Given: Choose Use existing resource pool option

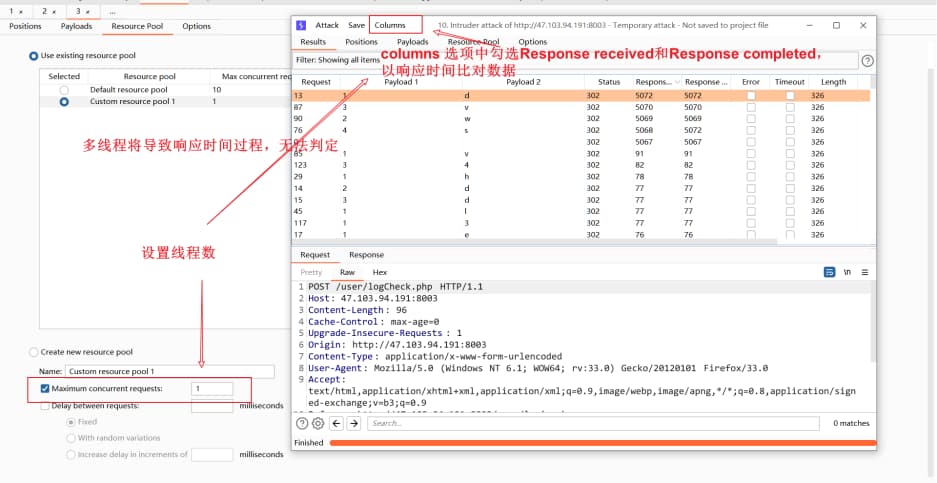Looking at the screenshot, I should point(33,56).
